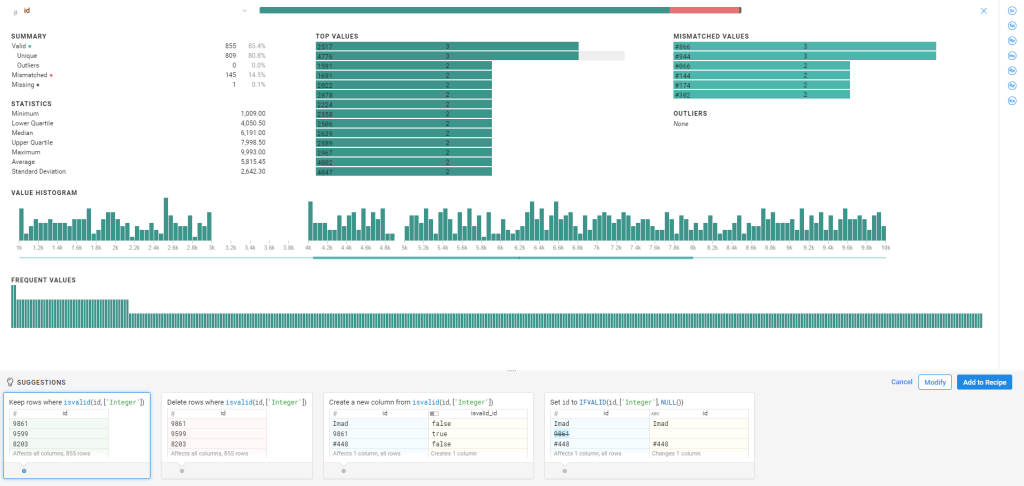Viewport: 1024px width, 486px height.
Task: Click the Modify button
Action: (x=934, y=382)
